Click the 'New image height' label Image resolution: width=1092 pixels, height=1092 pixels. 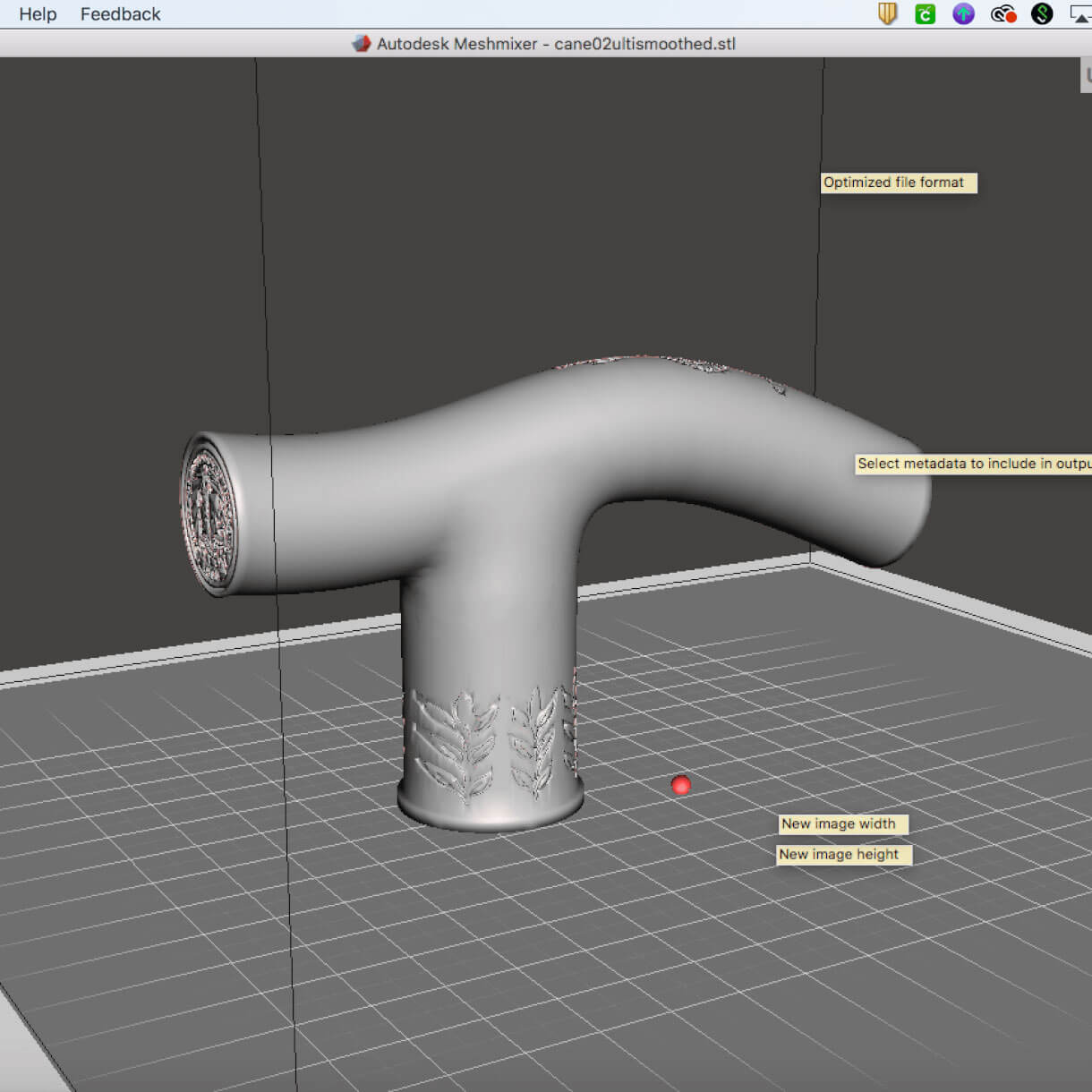tap(844, 855)
